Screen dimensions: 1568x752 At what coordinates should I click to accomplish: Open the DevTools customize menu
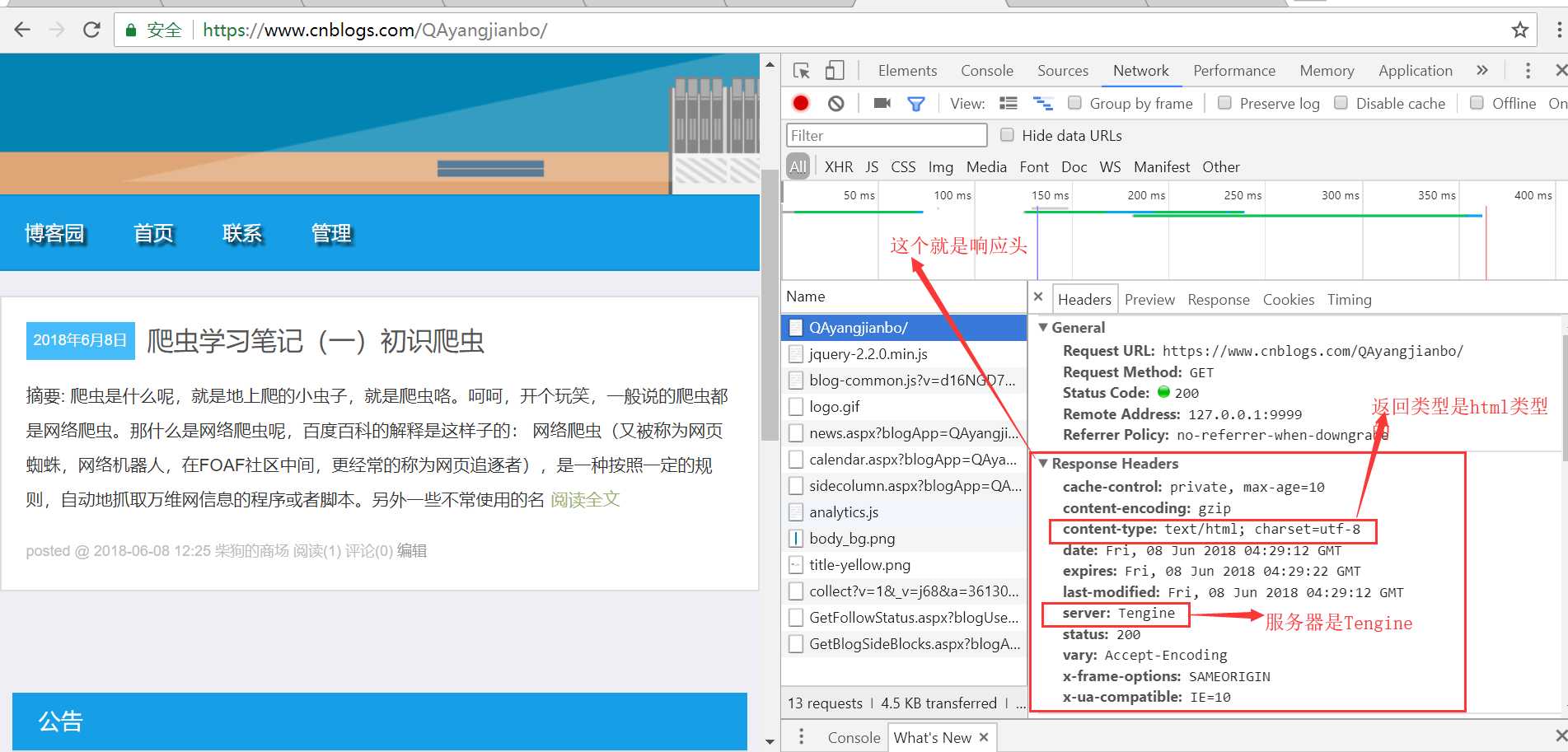point(1528,71)
